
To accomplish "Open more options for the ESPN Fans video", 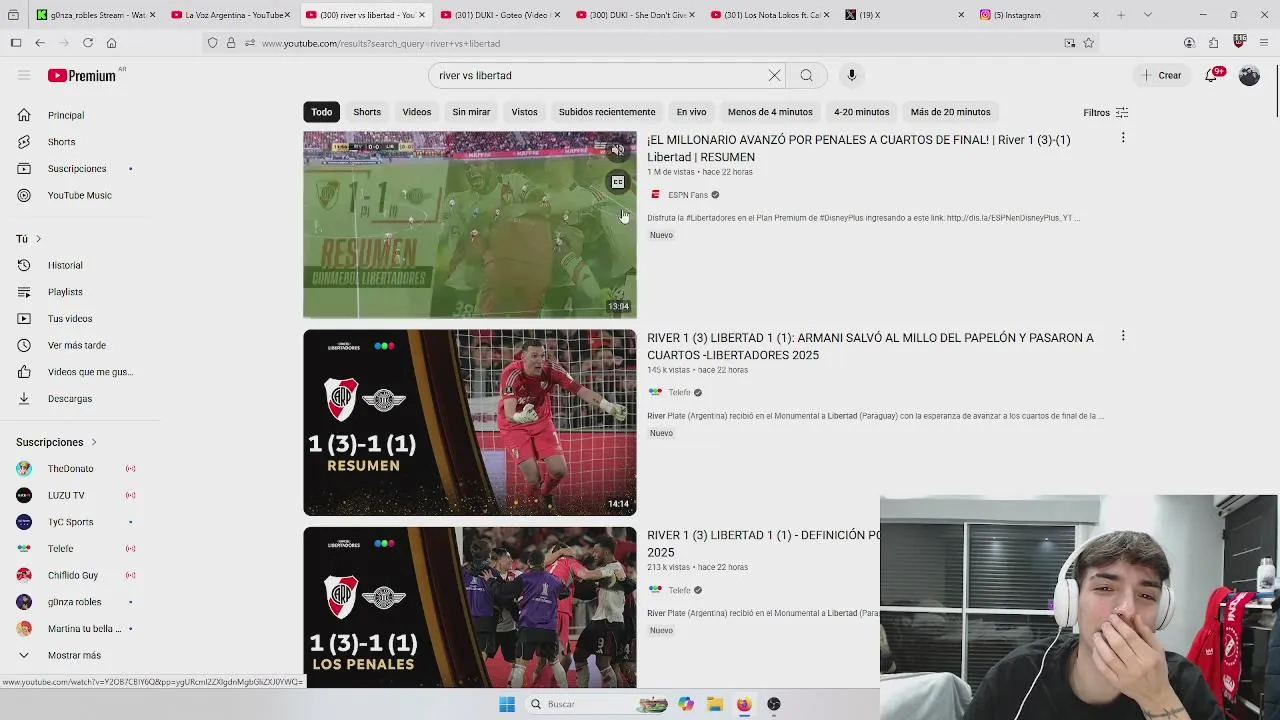I will 1123,138.
